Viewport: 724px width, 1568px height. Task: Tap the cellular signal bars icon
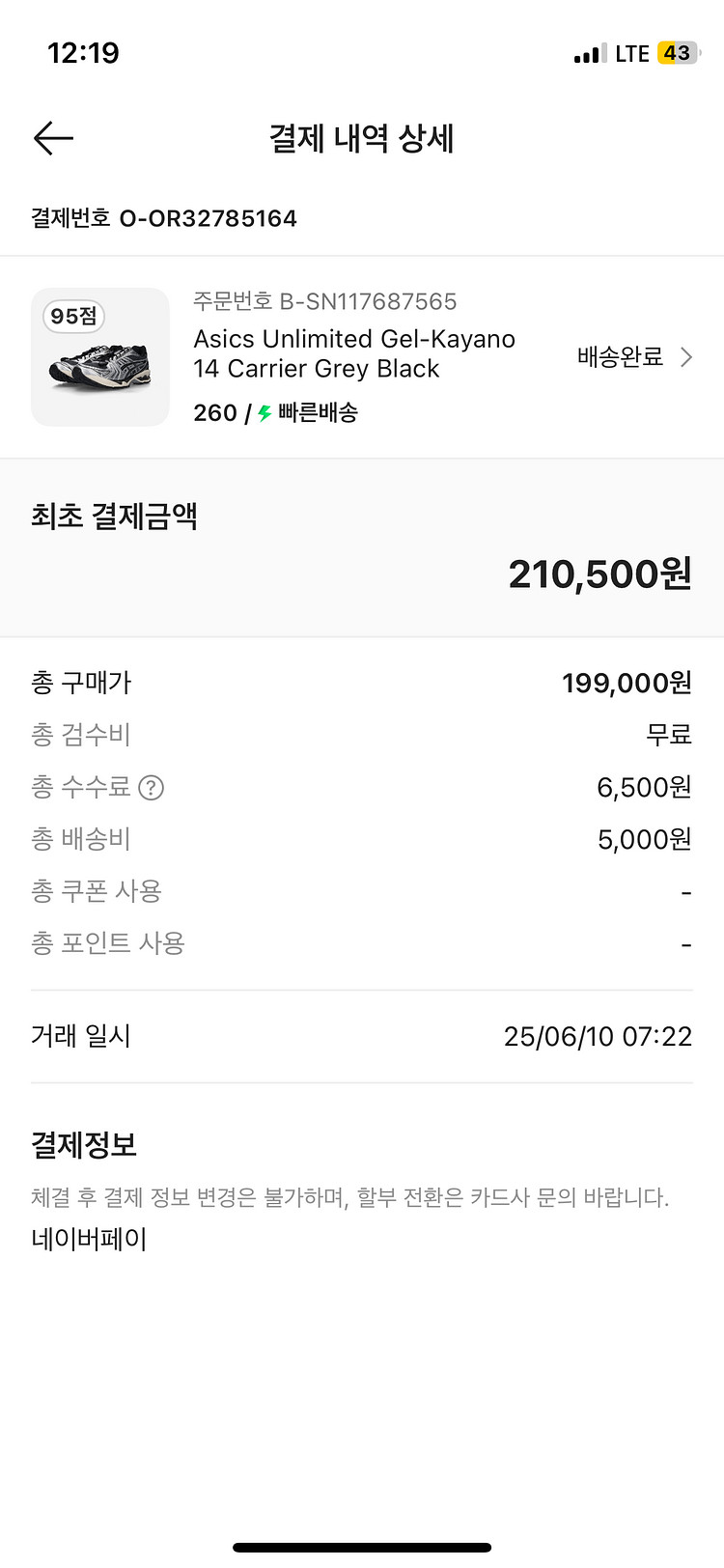click(x=590, y=54)
